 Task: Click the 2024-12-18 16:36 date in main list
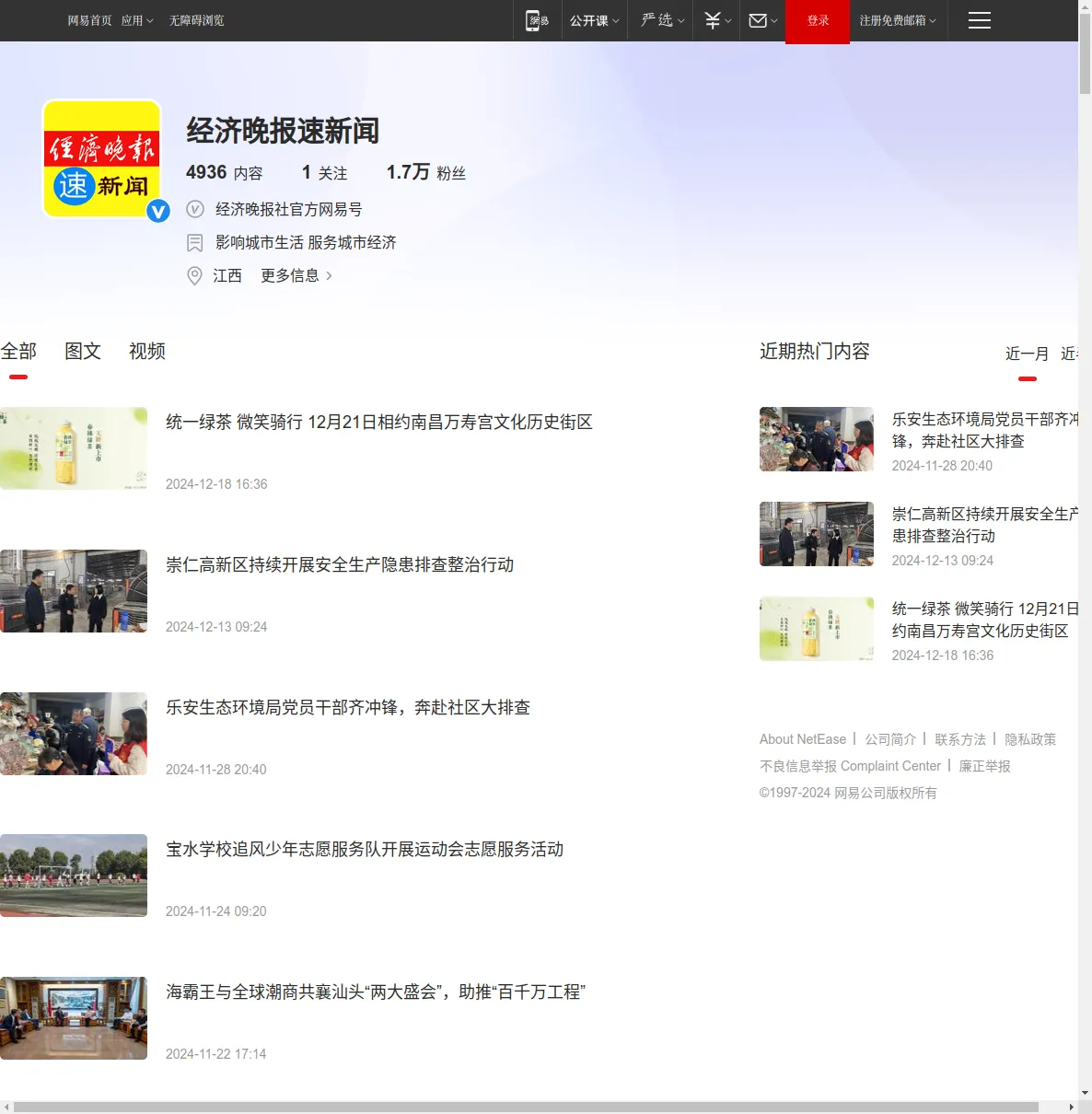(x=216, y=484)
